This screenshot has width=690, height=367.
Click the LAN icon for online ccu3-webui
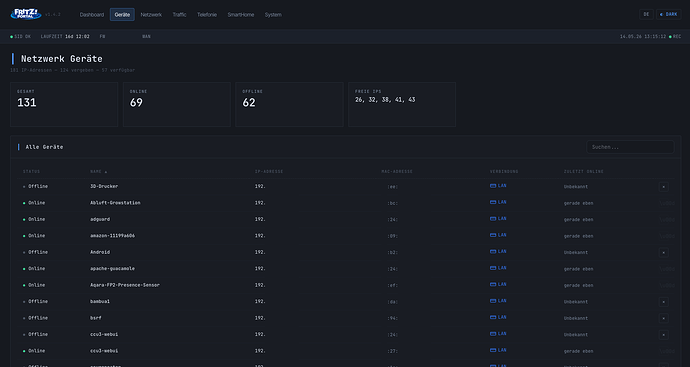[493, 350]
